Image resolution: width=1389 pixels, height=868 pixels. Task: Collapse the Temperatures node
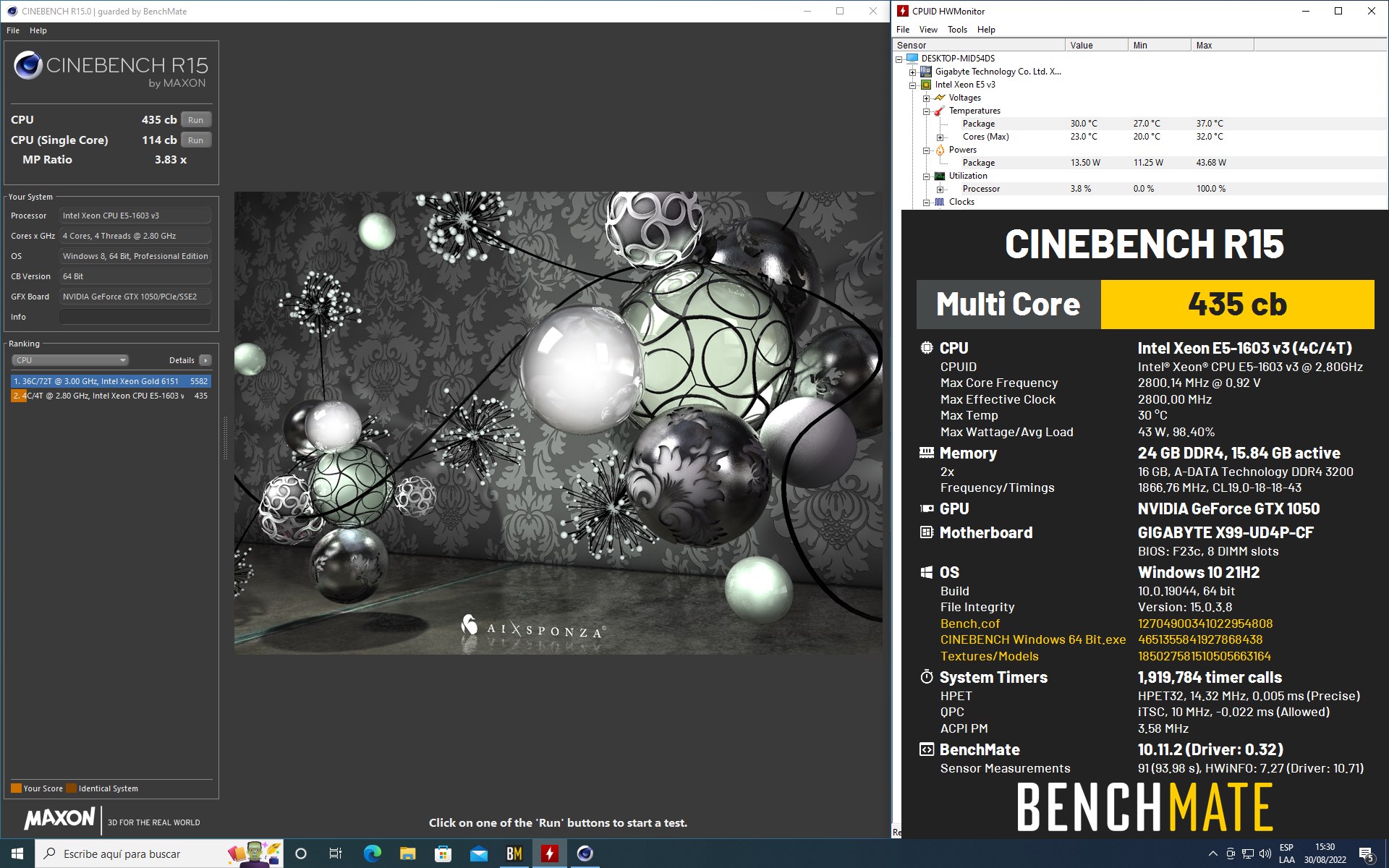pyautogui.click(x=926, y=111)
